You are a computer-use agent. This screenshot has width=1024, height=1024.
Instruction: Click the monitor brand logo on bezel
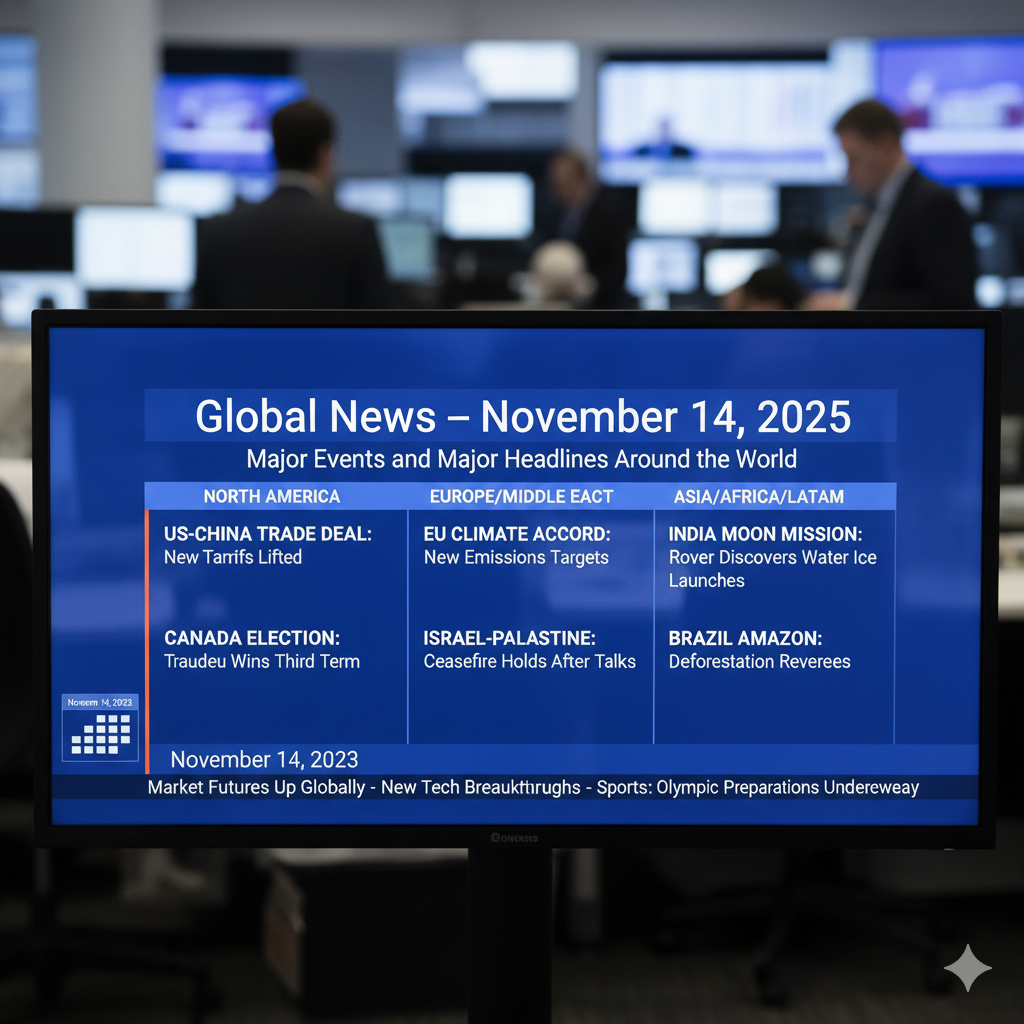514,837
